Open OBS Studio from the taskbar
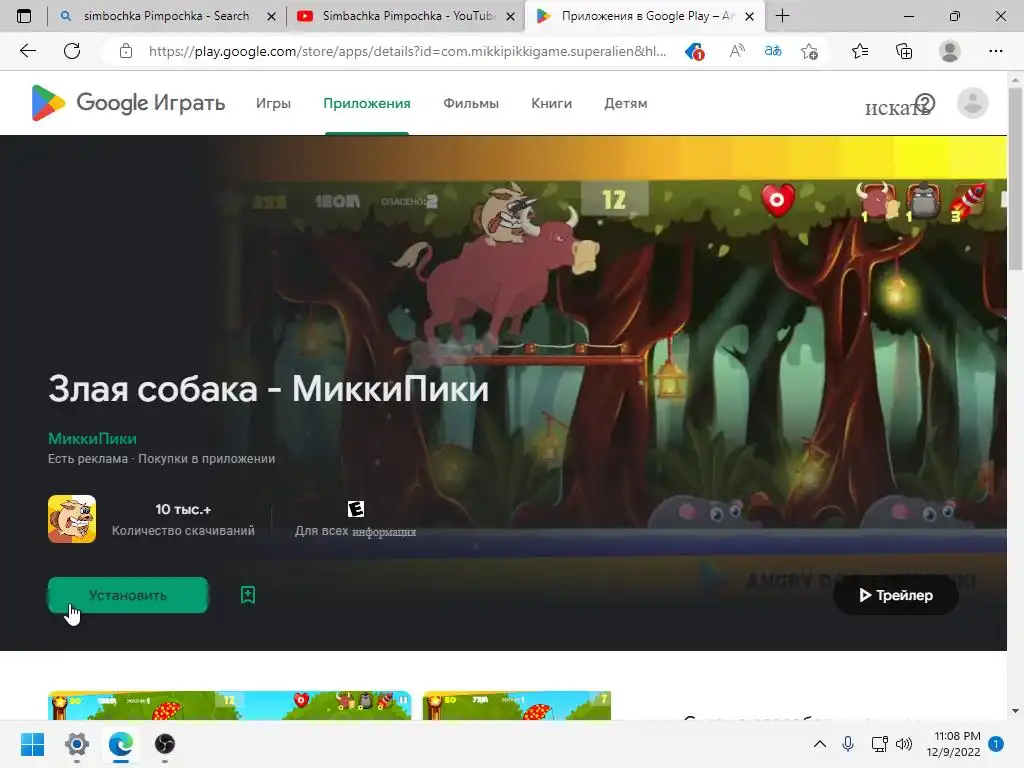 coord(165,744)
